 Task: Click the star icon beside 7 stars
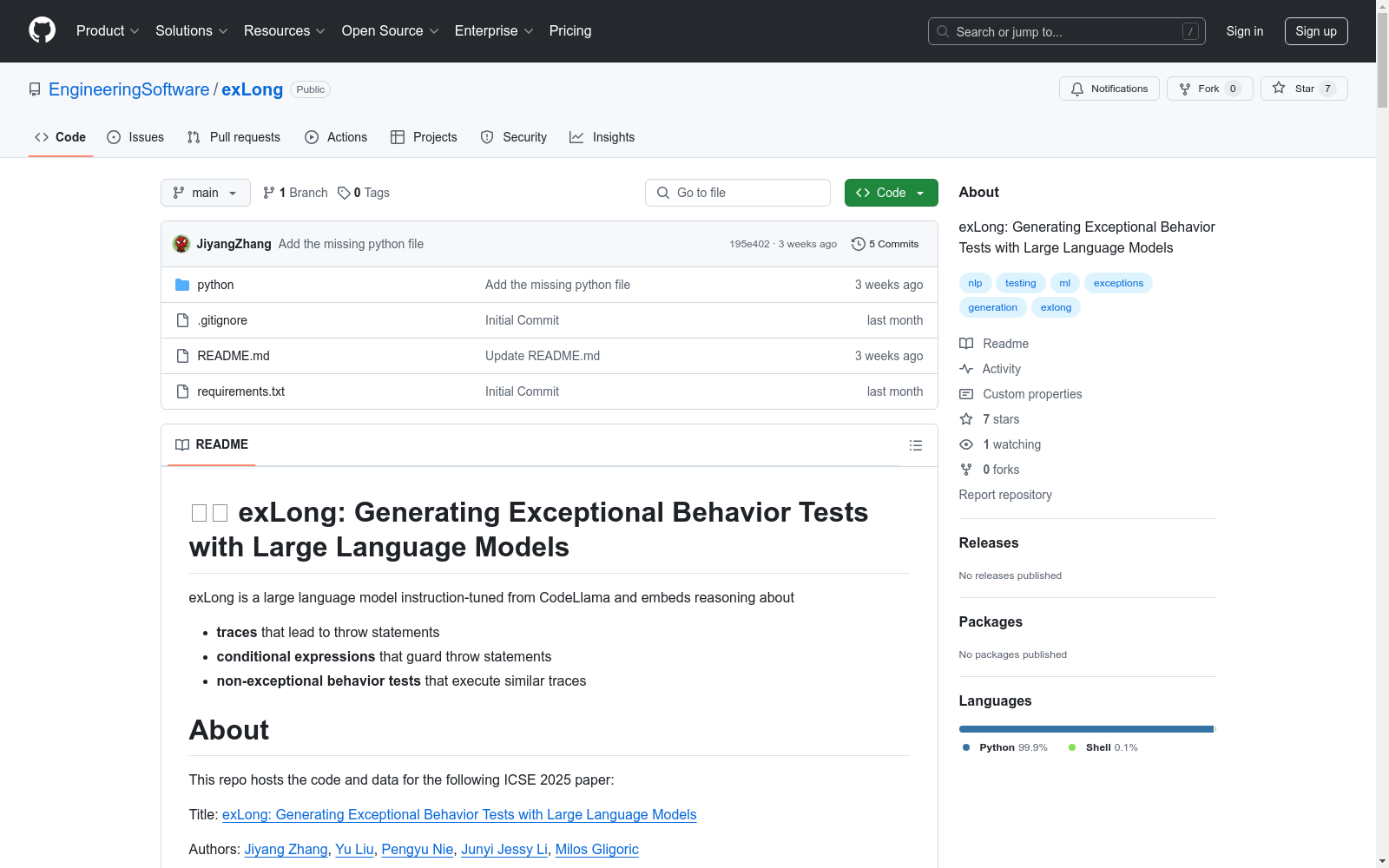point(966,419)
